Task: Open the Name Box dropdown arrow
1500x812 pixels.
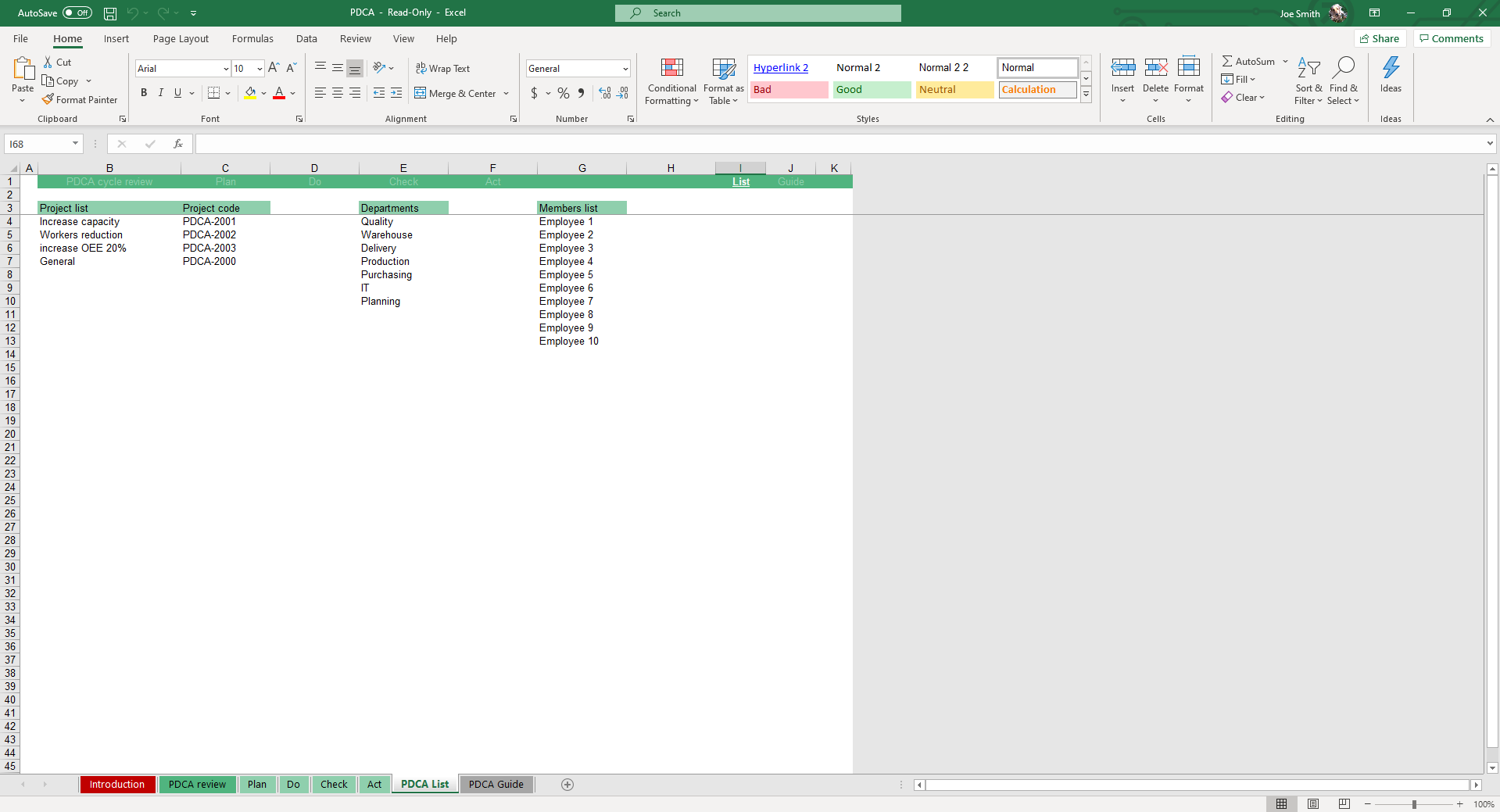Action: [x=75, y=144]
